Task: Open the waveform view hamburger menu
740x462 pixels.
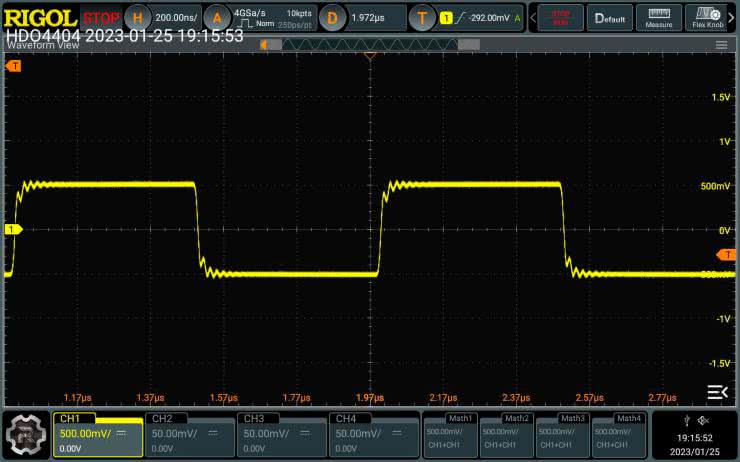Action: pos(721,45)
